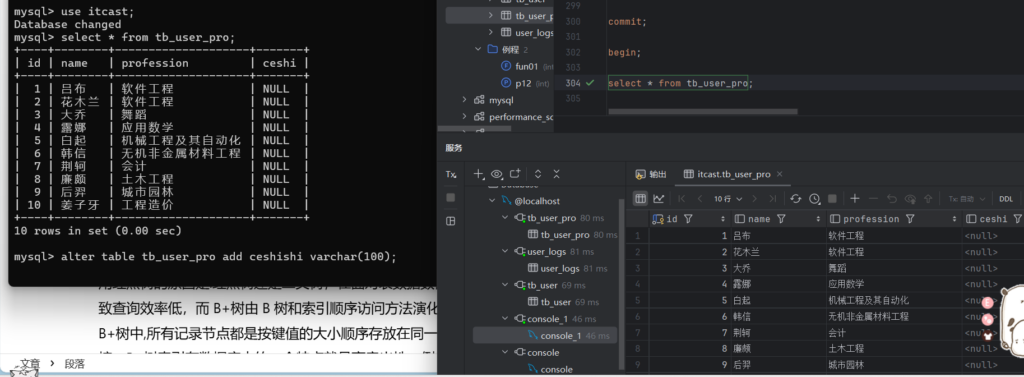Click the DDL button
The image size is (1024, 377).
(x=1006, y=199)
